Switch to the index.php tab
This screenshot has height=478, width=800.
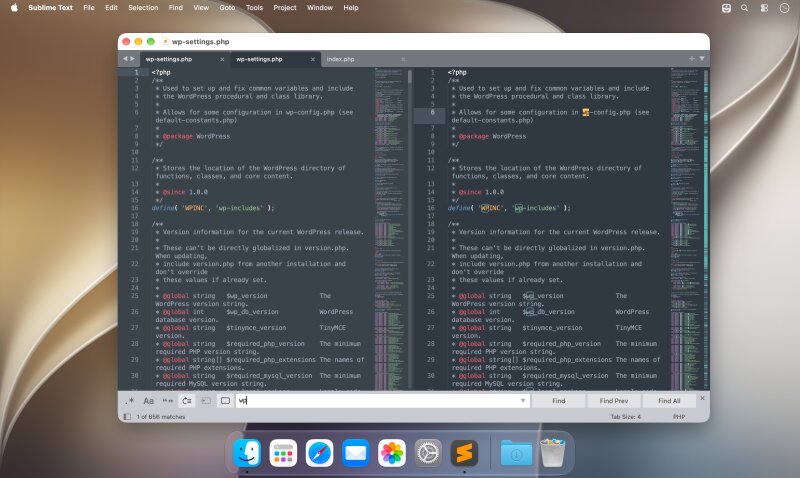[340, 59]
